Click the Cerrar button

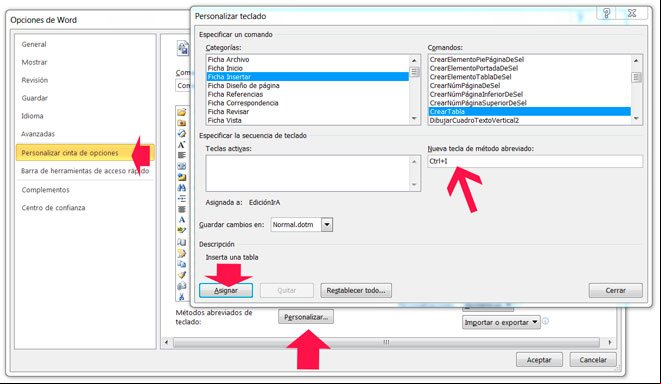pos(615,290)
